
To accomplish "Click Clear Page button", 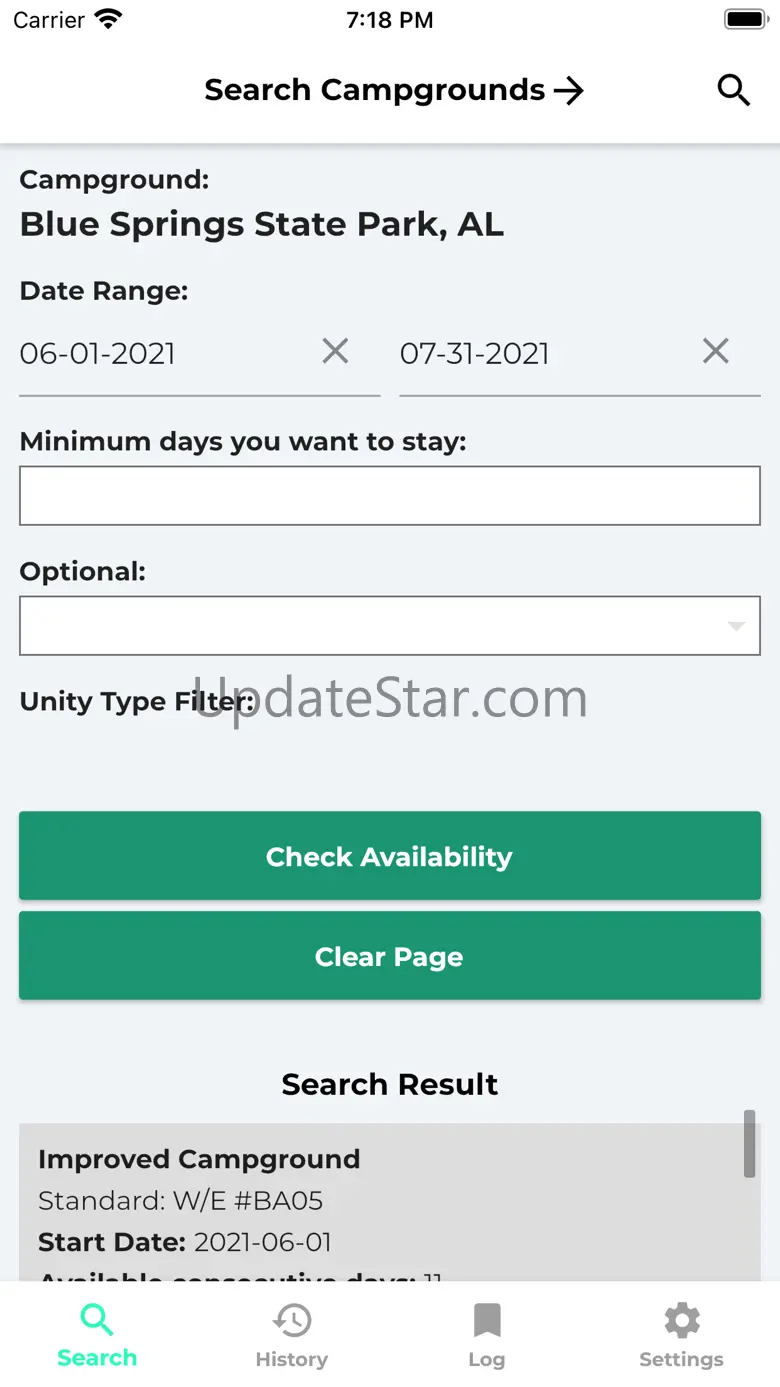I will click(390, 956).
